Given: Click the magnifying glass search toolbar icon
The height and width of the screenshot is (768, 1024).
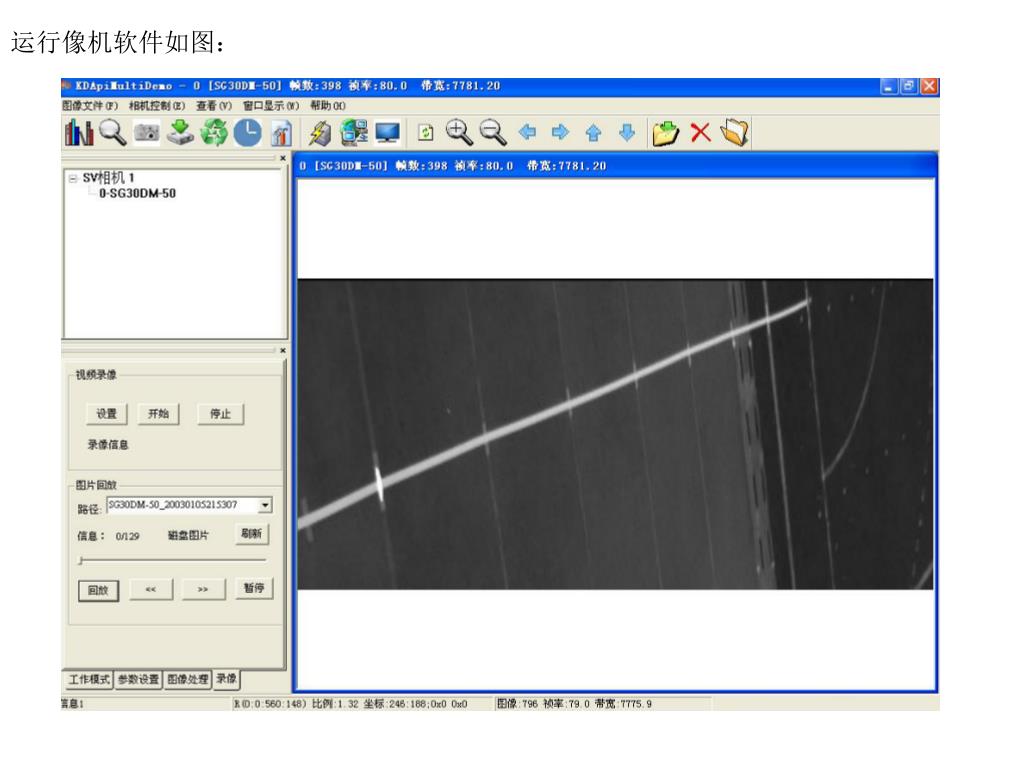Looking at the screenshot, I should (x=112, y=133).
